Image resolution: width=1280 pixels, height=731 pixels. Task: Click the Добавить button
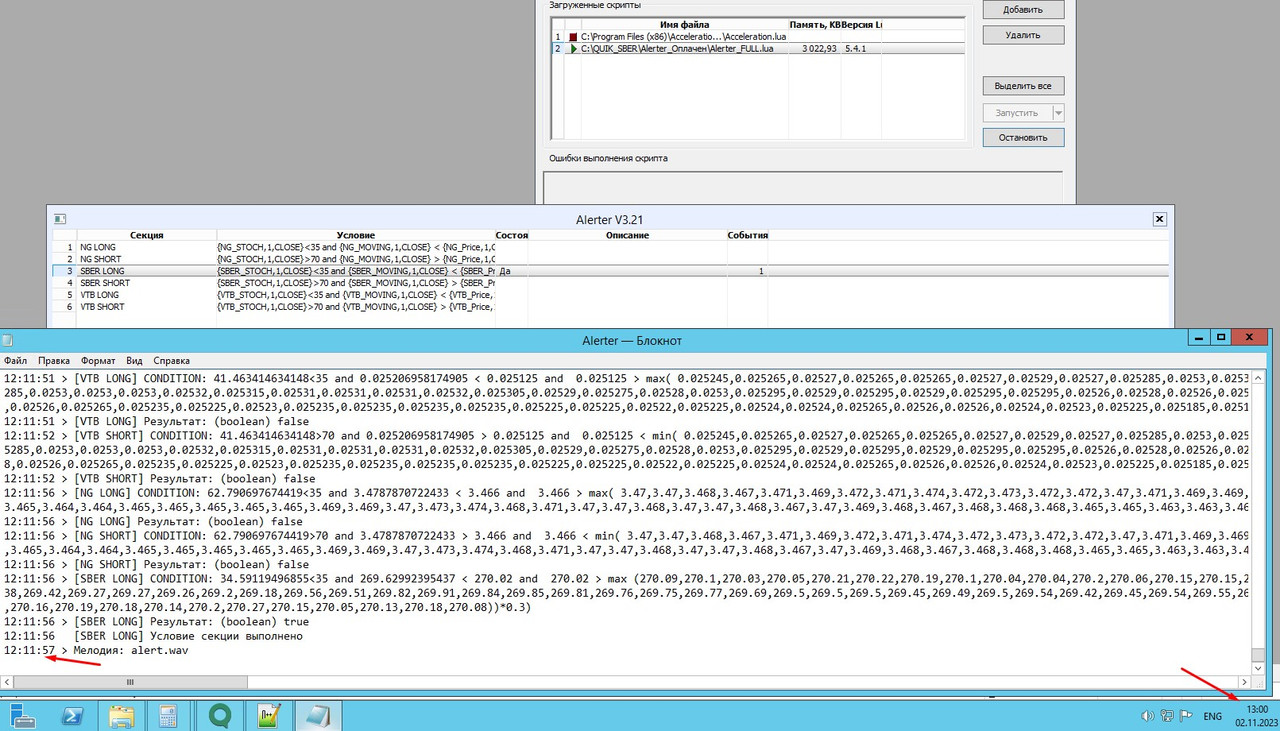pos(1023,9)
